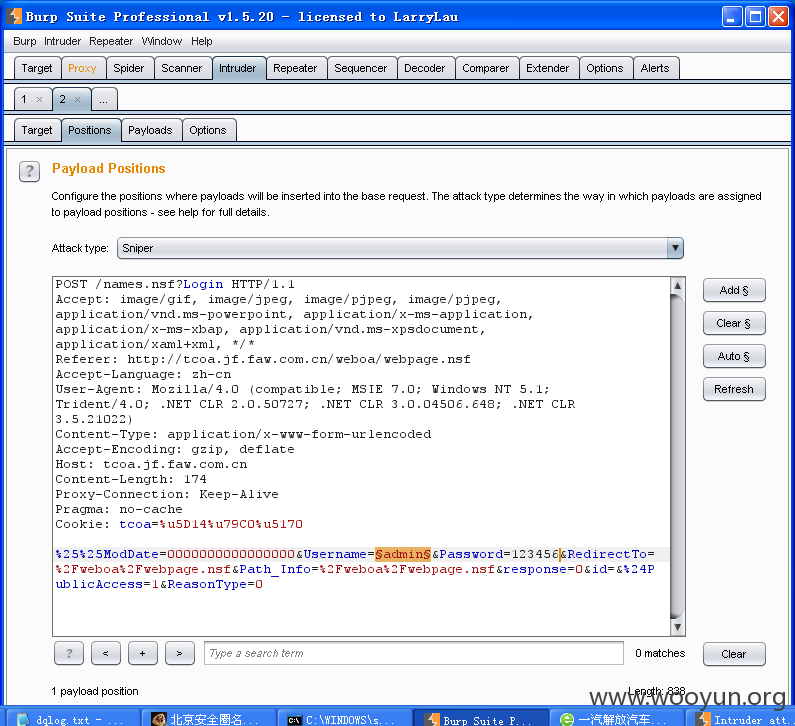Open the 一汽解放汽车 browser taskbar item

click(617, 717)
